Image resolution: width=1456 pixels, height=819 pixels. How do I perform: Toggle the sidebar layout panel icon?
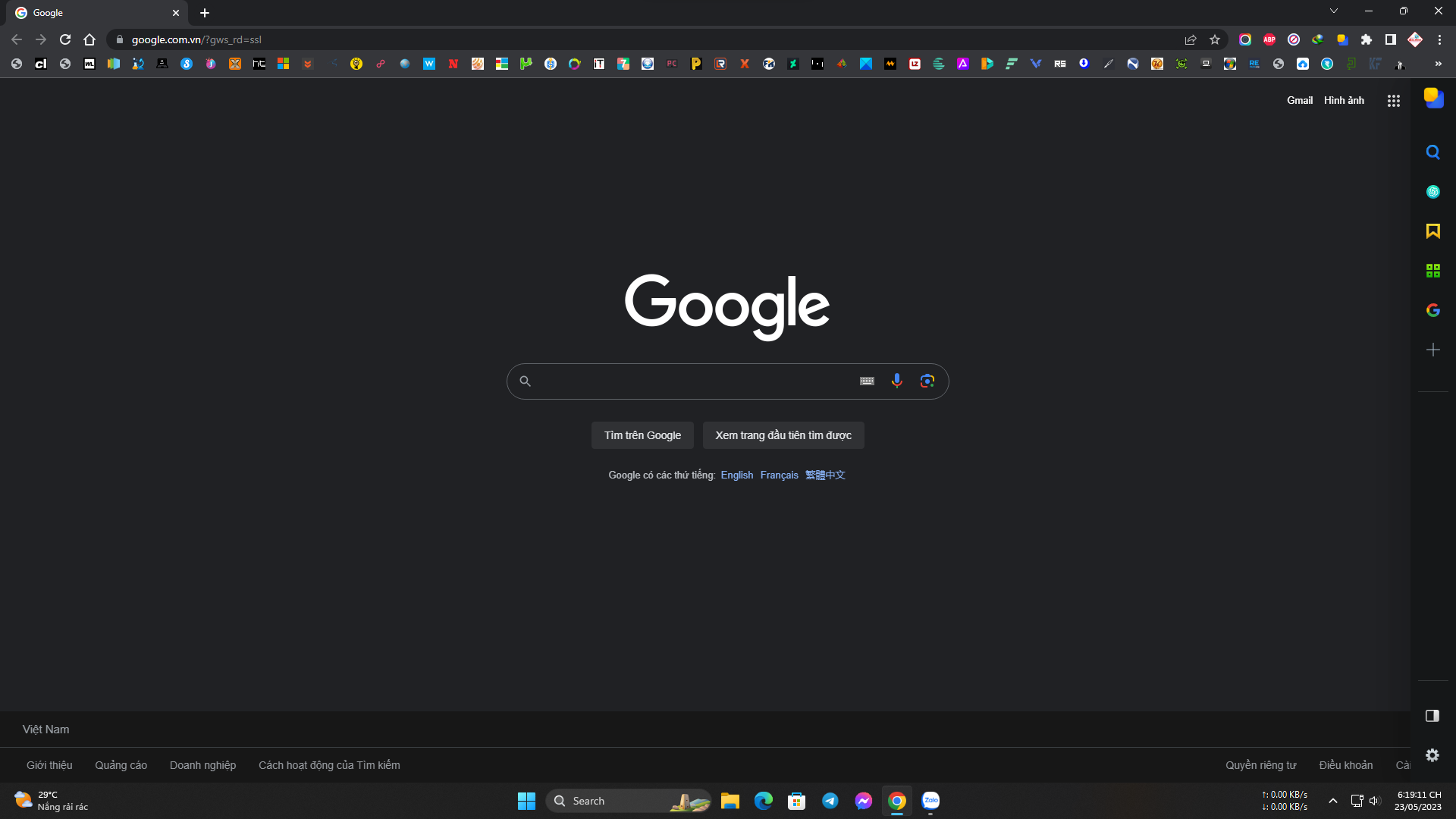1432,716
